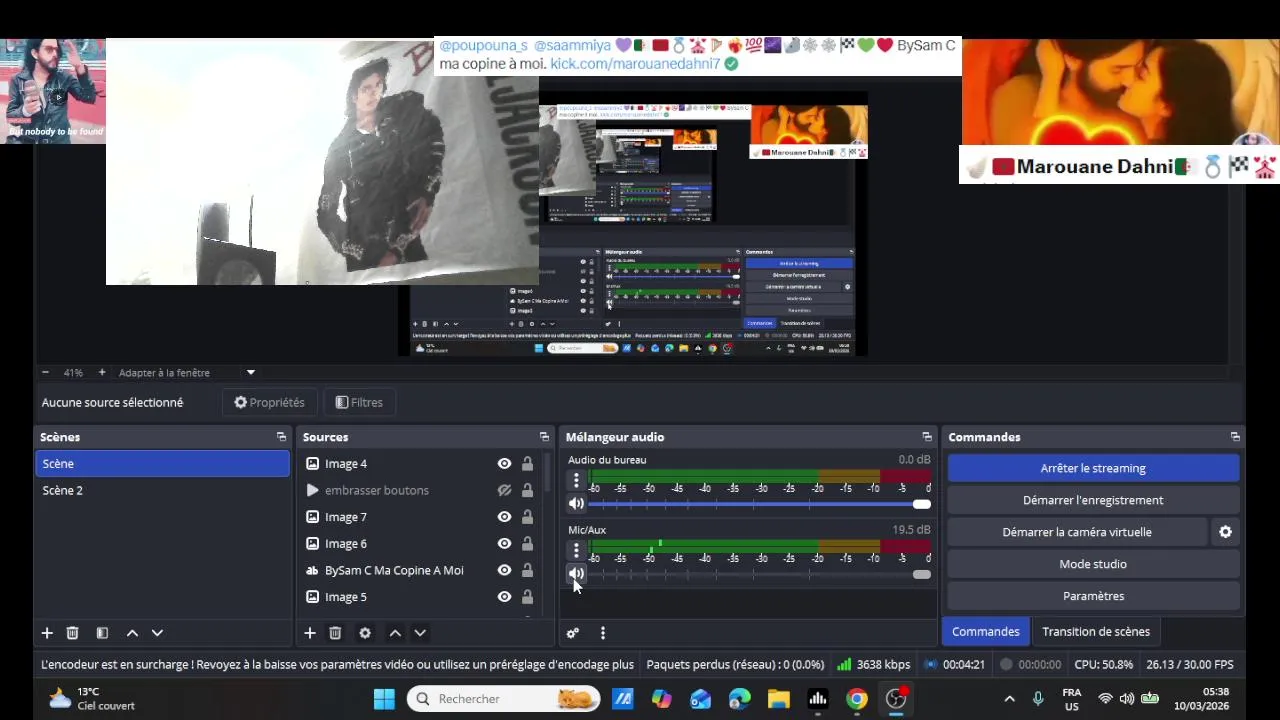Switch to the Transition de scènes tab
The width and height of the screenshot is (1280, 720).
click(x=1096, y=632)
